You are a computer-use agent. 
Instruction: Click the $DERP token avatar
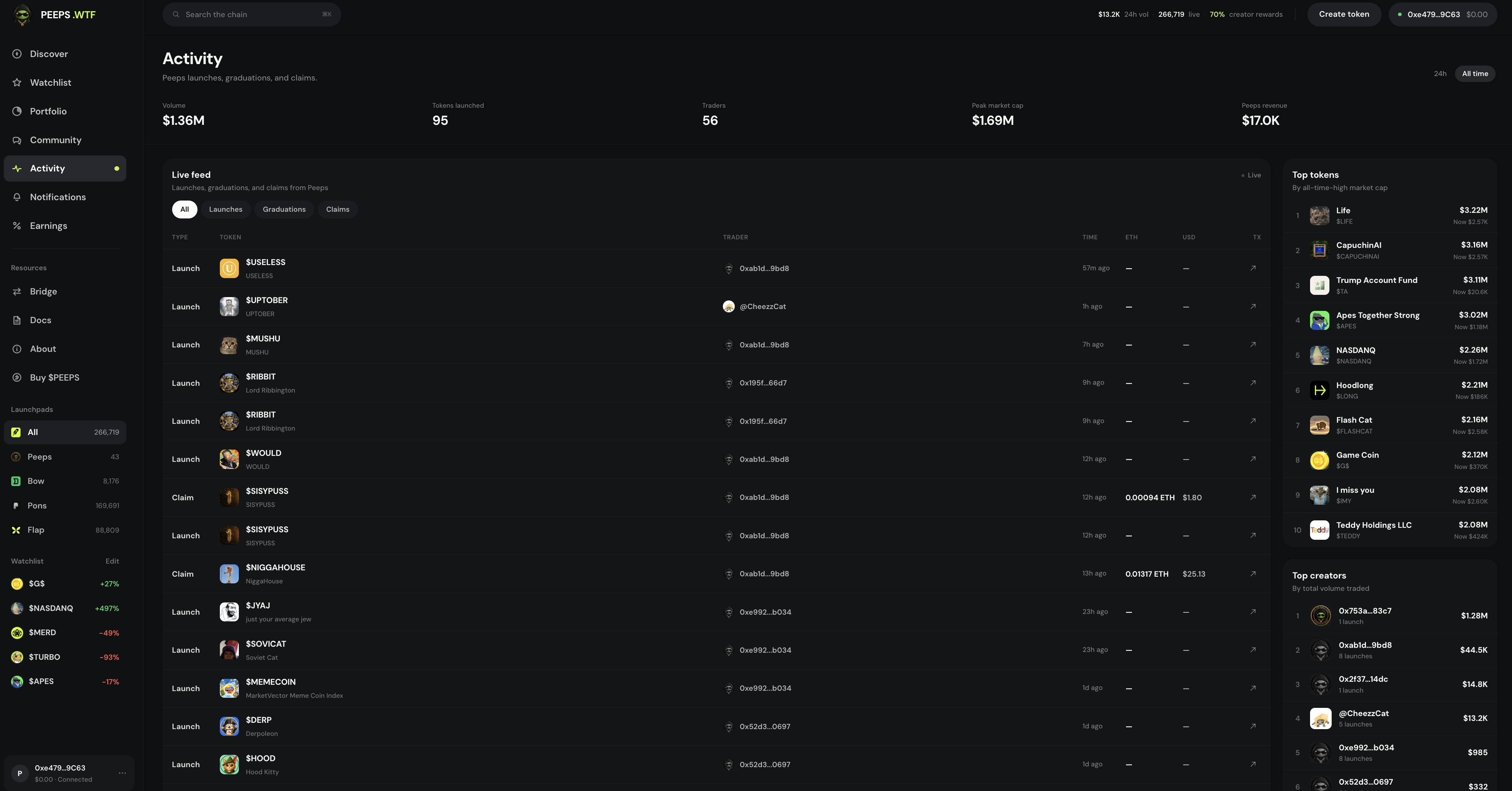pos(229,727)
